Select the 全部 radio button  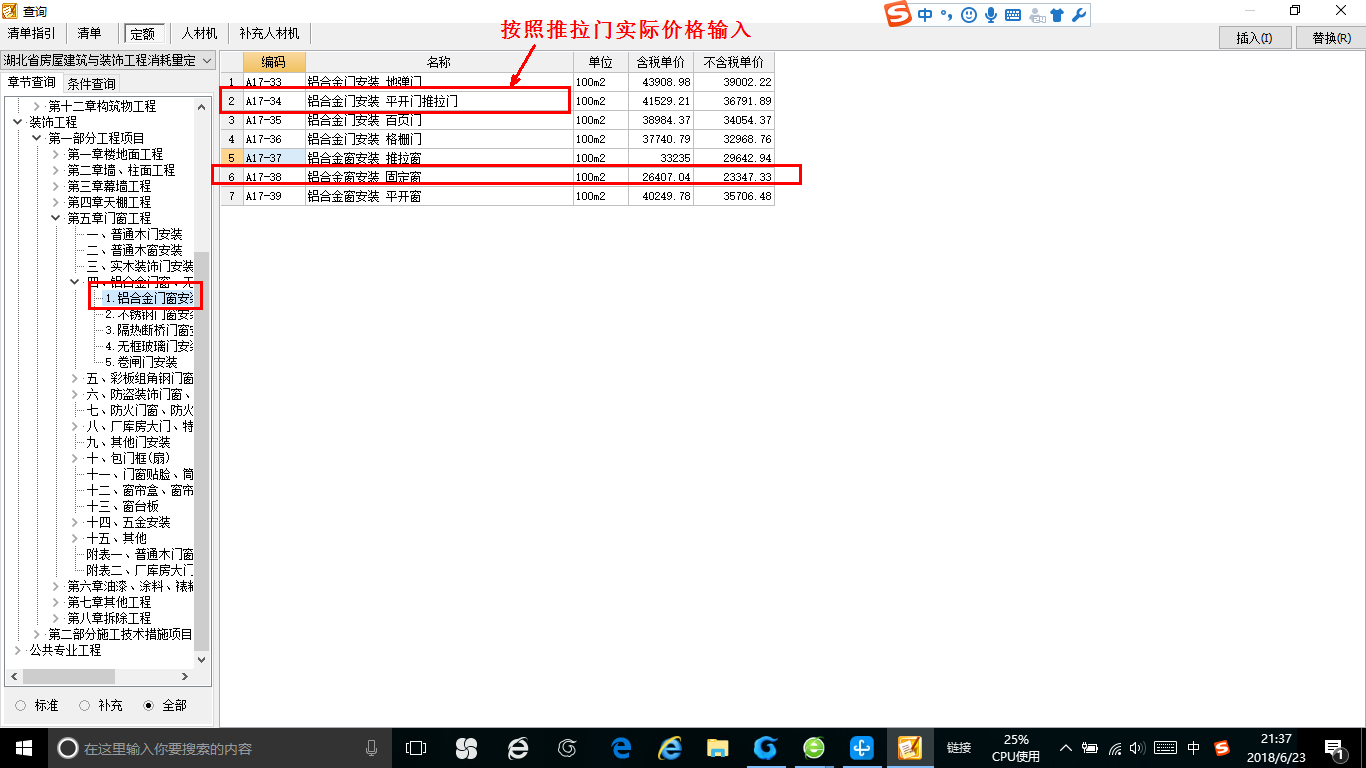tap(149, 705)
